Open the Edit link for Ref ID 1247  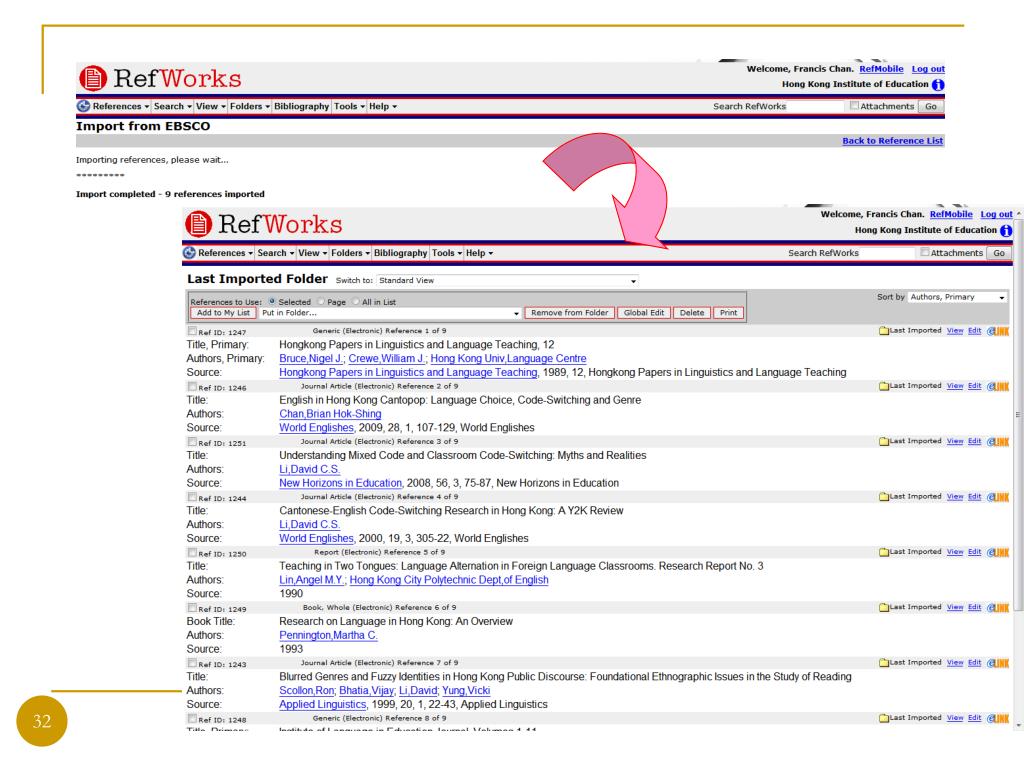974,331
